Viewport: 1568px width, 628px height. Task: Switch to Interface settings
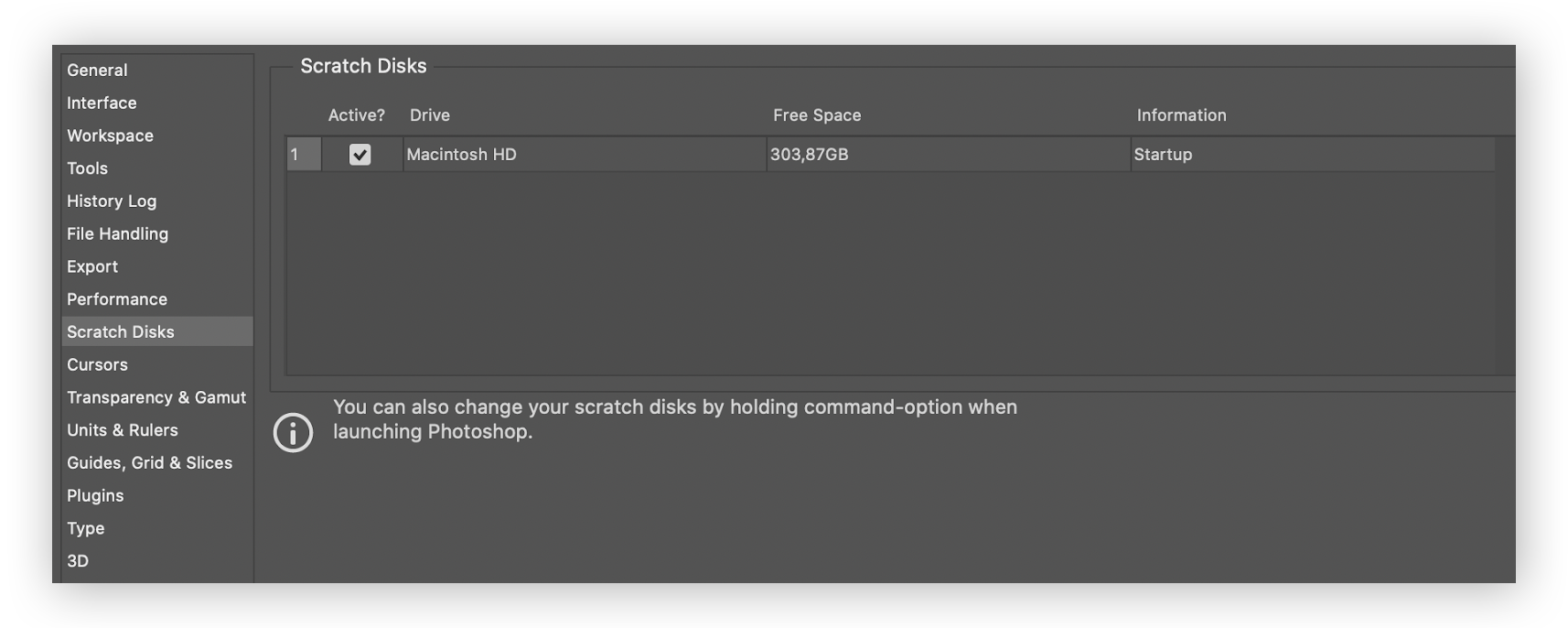pos(101,103)
